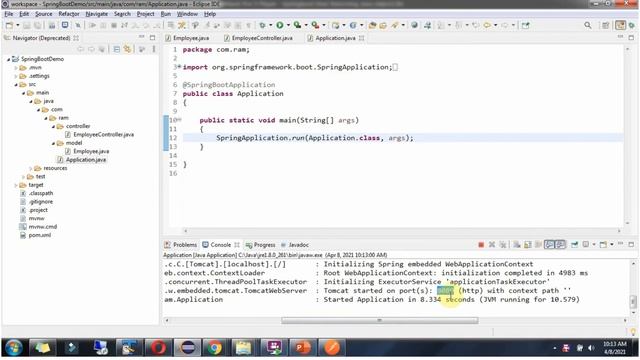Click the Clear Console icon
Image resolution: width=640 pixels, height=360 pixels.
pos(517,244)
